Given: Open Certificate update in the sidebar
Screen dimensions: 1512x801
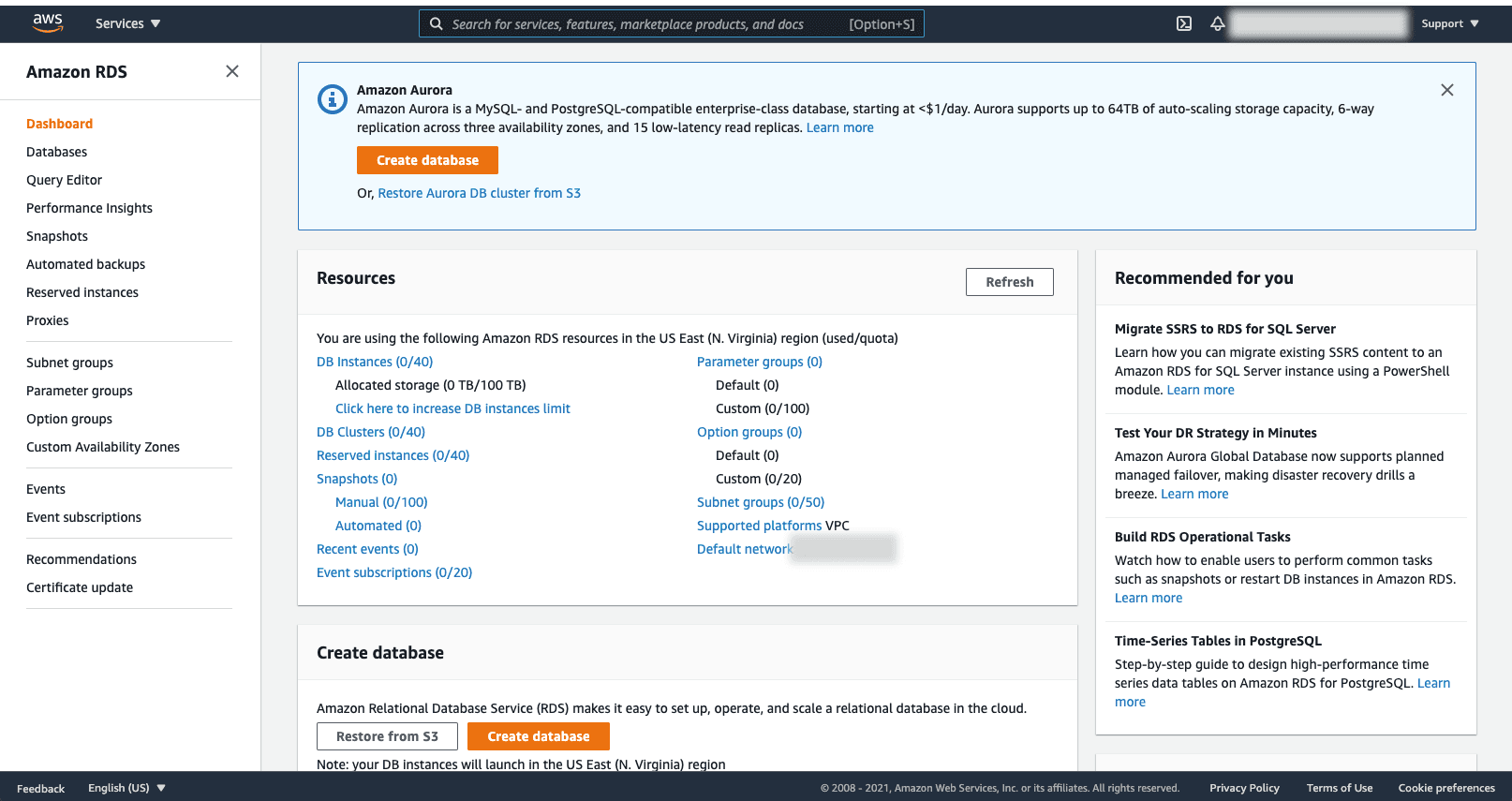Looking at the screenshot, I should coord(80,587).
